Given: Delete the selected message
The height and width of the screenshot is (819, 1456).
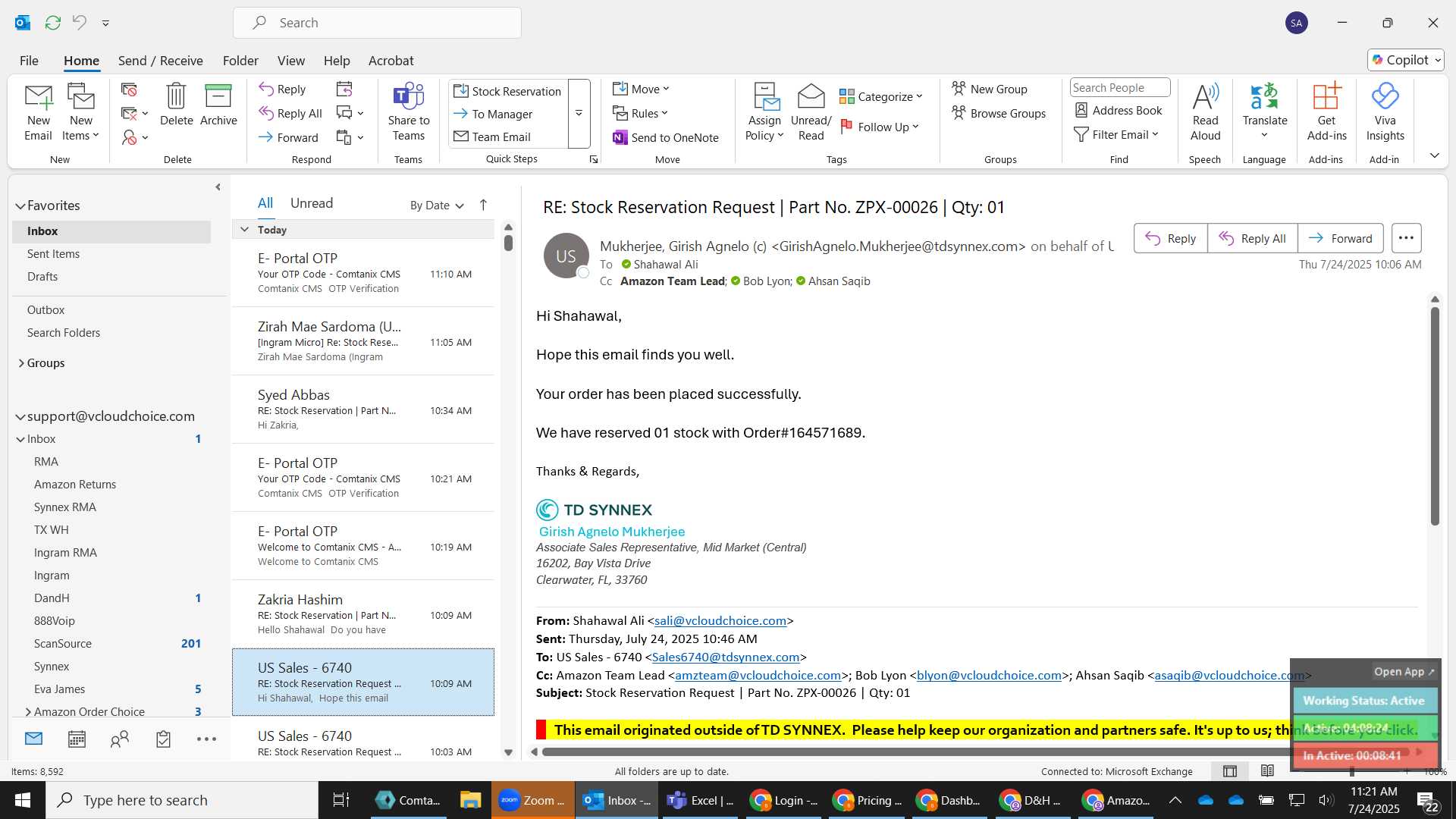Looking at the screenshot, I should pyautogui.click(x=176, y=105).
